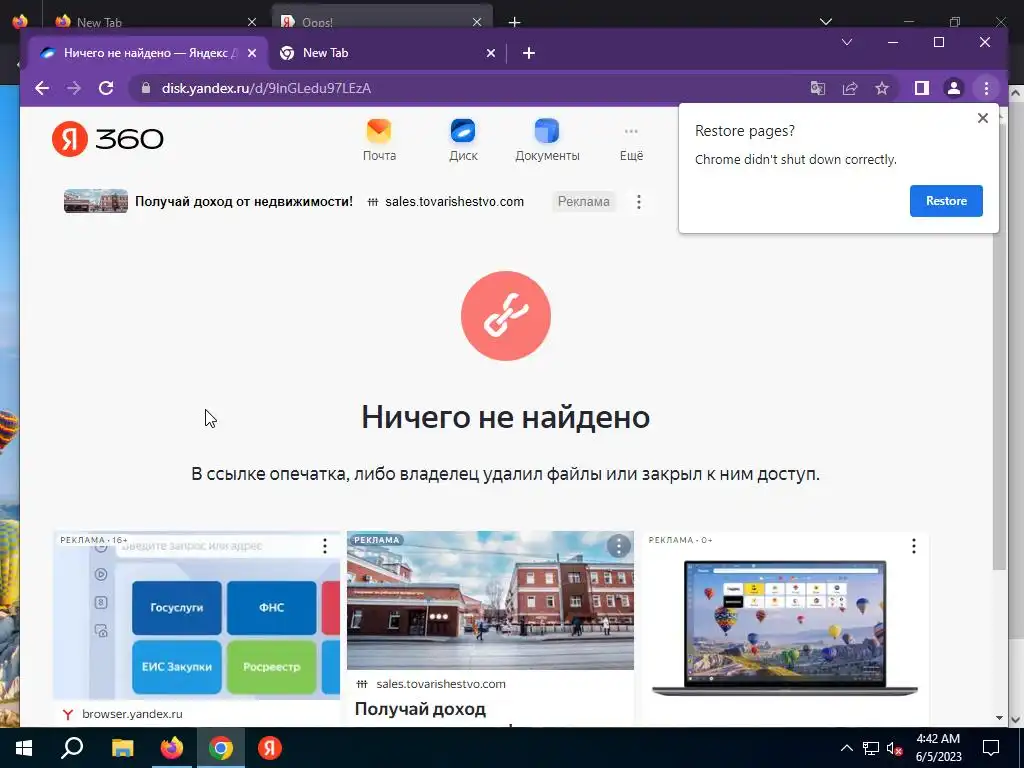Open Получай доход от недвижимости ad
This screenshot has height=768, width=1024.
[244, 201]
